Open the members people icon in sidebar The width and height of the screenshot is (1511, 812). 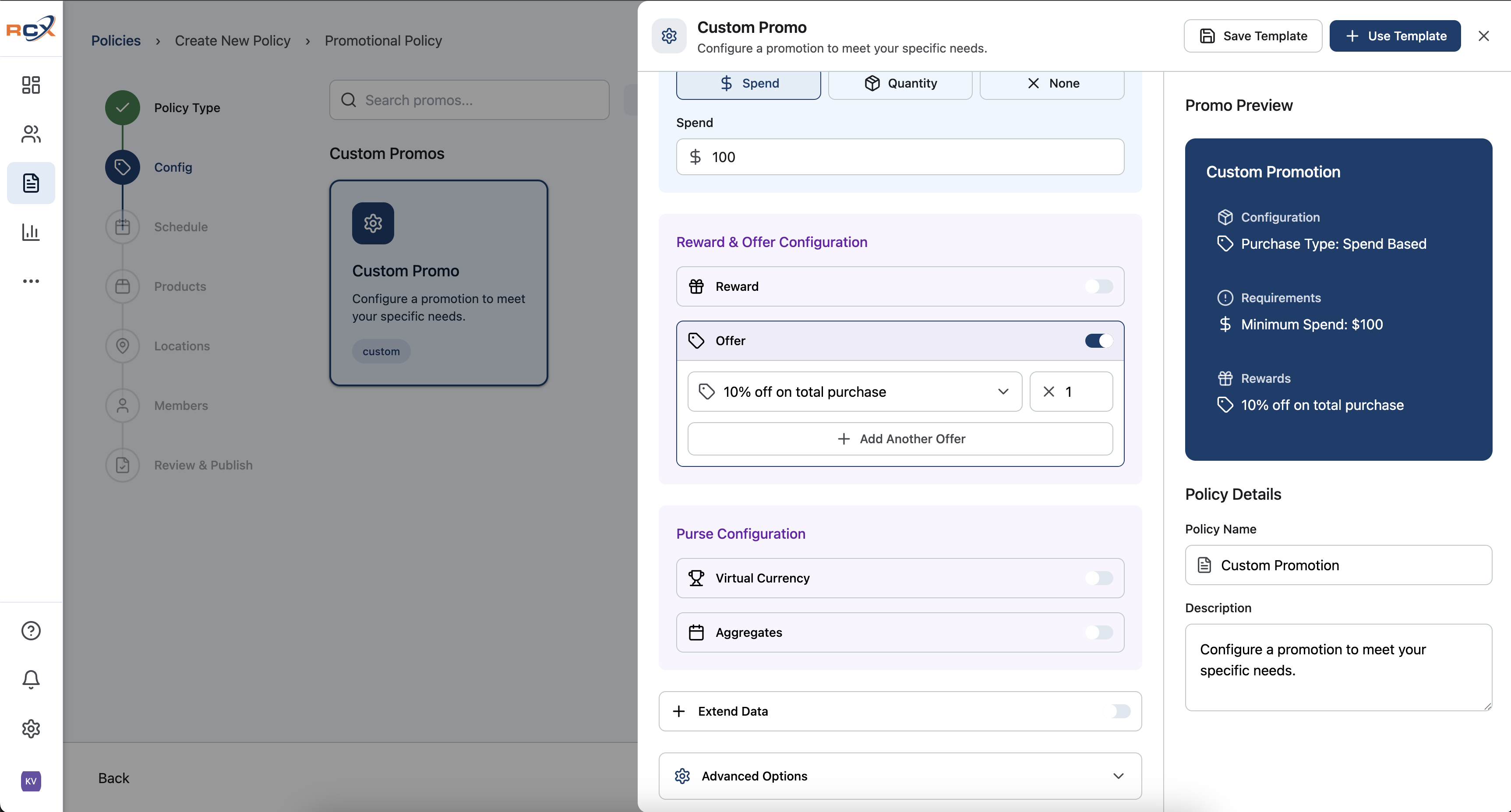[31, 134]
